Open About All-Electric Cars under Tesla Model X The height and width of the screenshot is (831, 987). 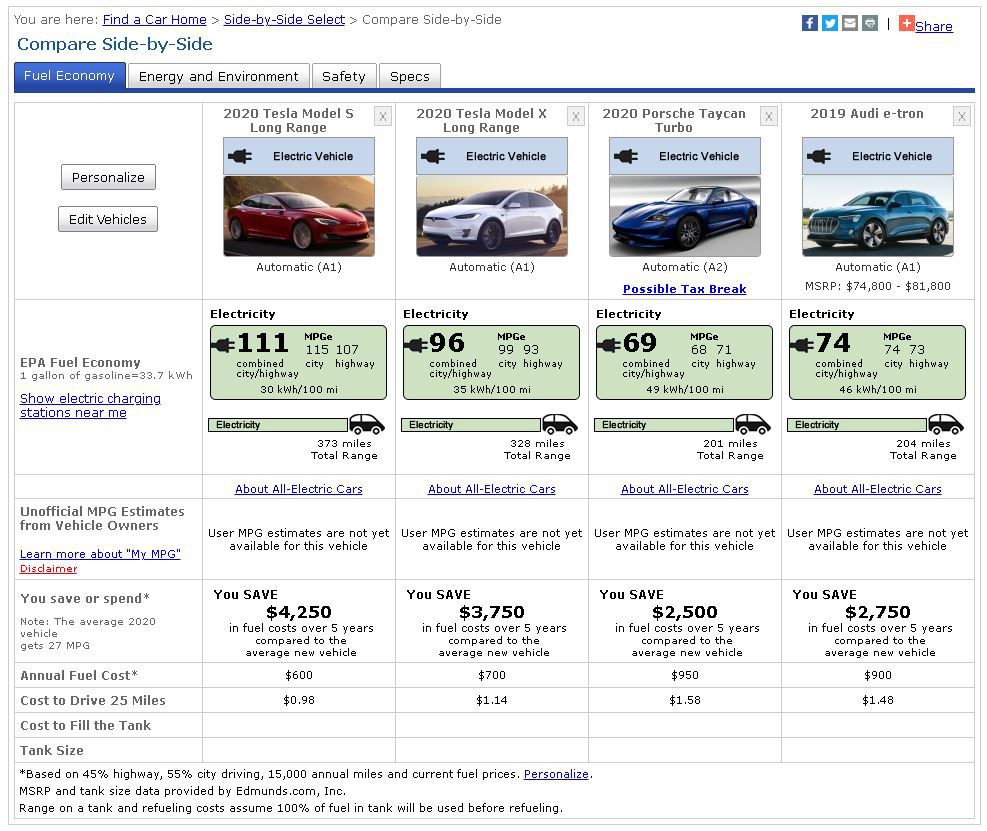point(492,489)
